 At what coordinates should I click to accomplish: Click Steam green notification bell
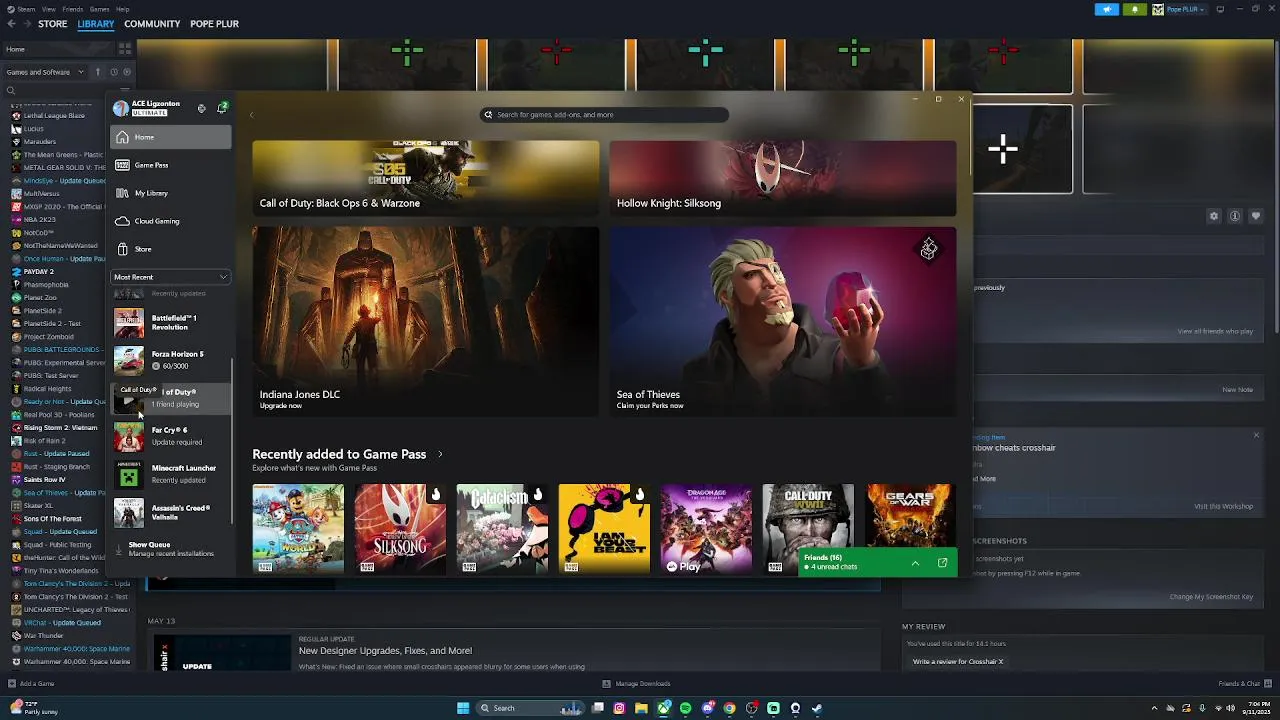pyautogui.click(x=1134, y=9)
